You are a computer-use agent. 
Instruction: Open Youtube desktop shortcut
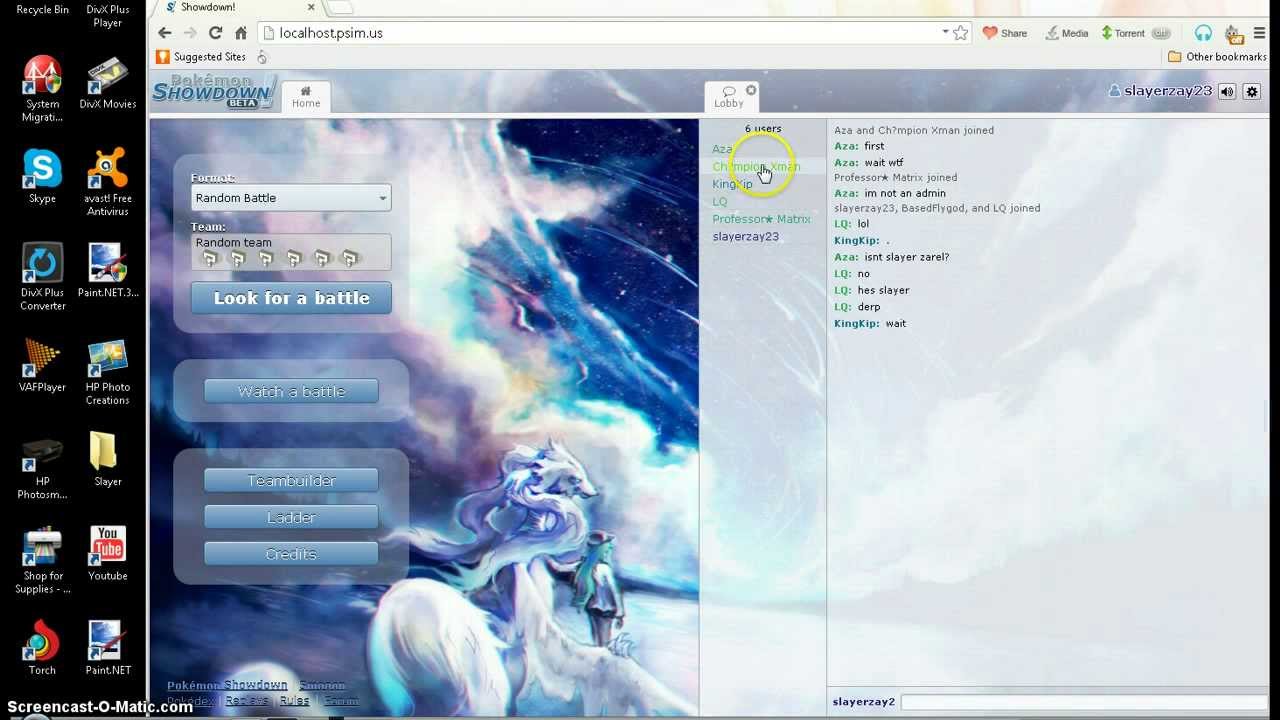point(107,554)
